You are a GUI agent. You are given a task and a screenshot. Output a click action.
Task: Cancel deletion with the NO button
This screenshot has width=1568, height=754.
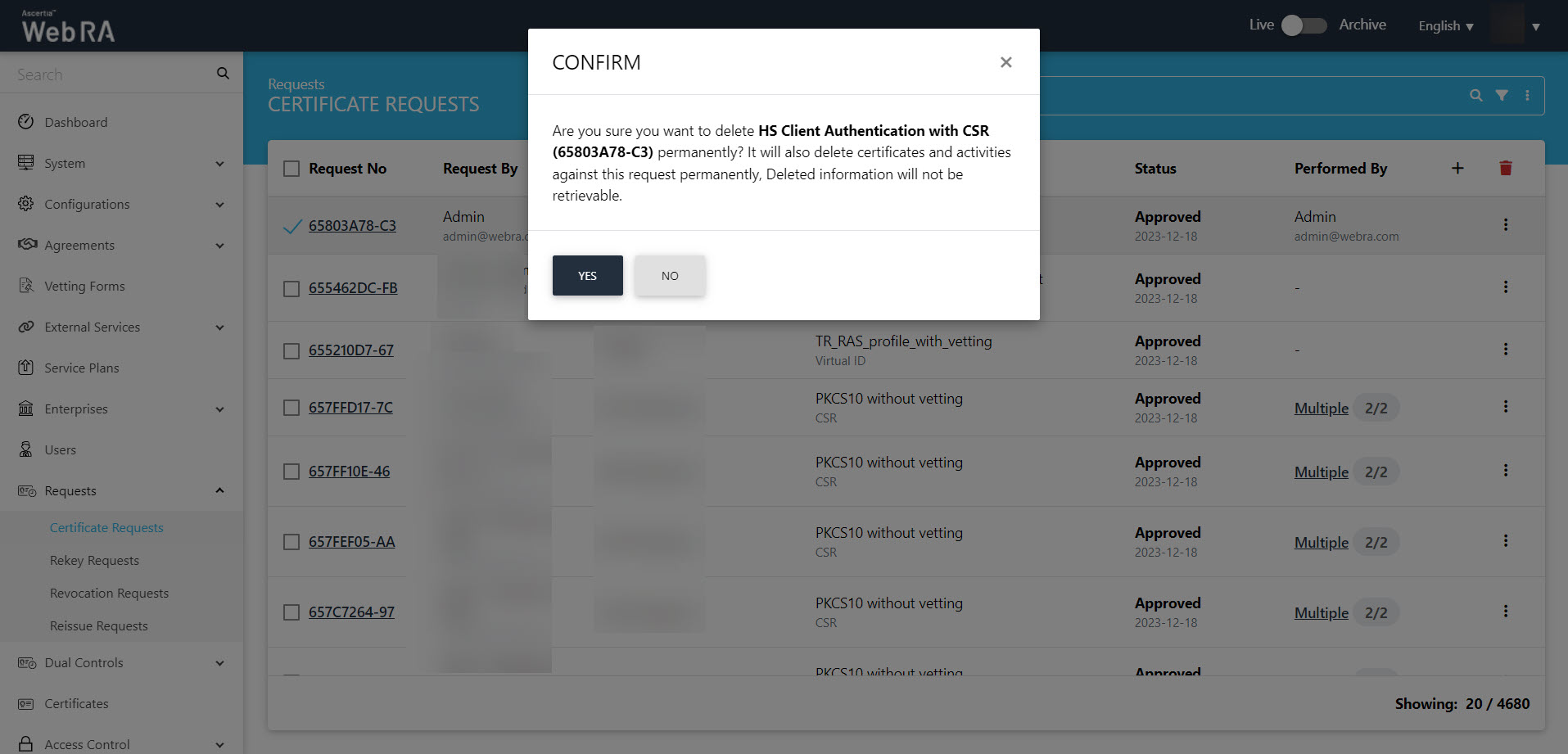(670, 276)
